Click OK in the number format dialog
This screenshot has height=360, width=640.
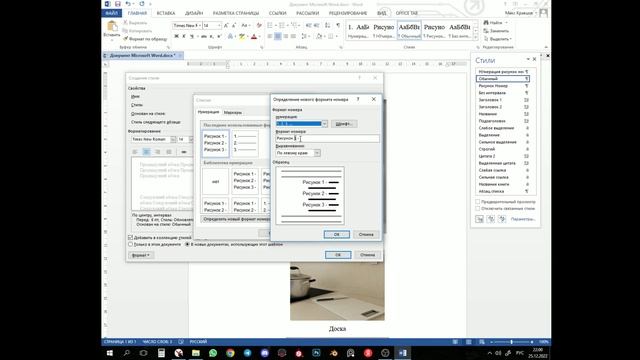(x=337, y=234)
